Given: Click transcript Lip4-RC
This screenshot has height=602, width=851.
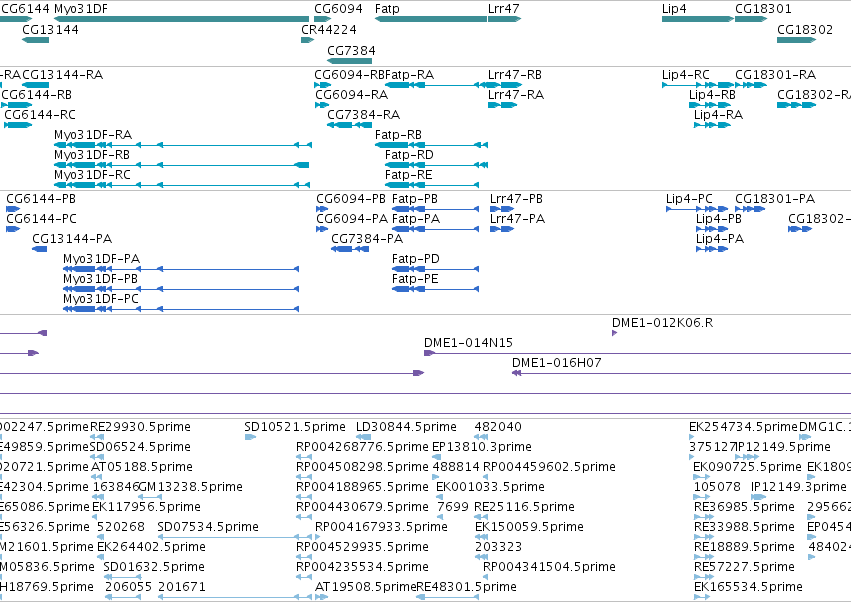Looking at the screenshot, I should [698, 85].
